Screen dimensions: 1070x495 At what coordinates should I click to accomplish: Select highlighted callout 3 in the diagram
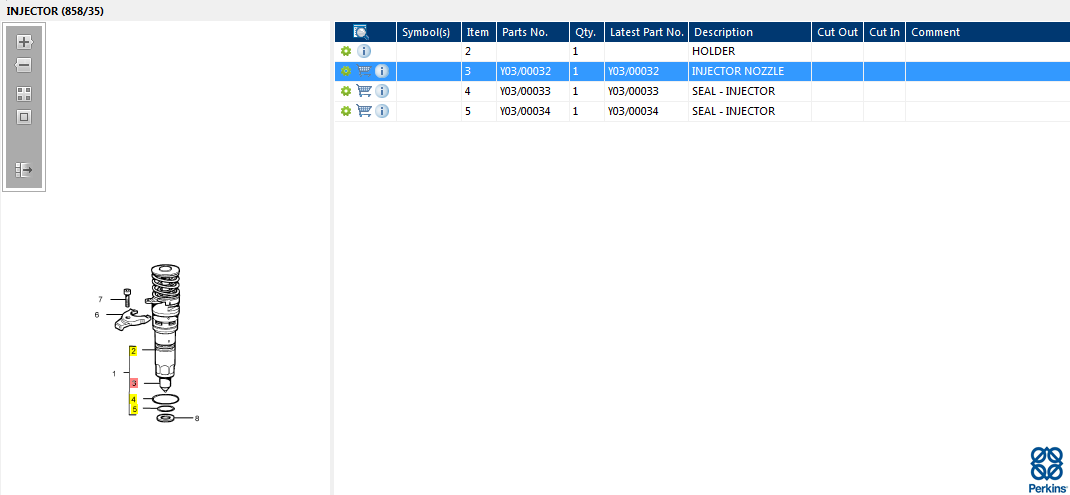(x=134, y=384)
